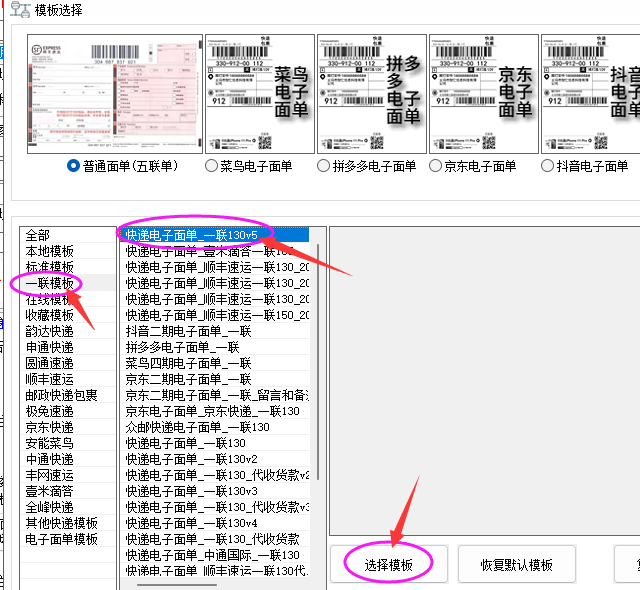Choose 圆通速递 category
The height and width of the screenshot is (590, 640).
click(68, 363)
